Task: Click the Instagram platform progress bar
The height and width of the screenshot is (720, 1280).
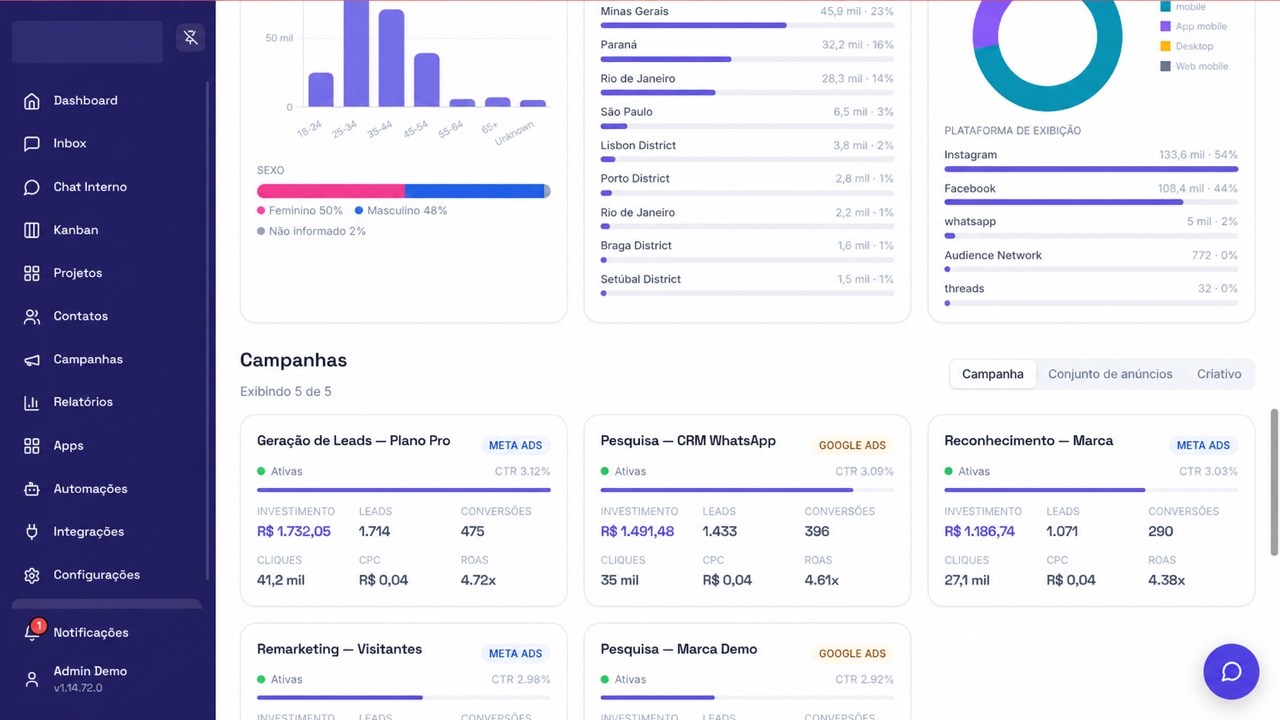Action: pos(1091,169)
